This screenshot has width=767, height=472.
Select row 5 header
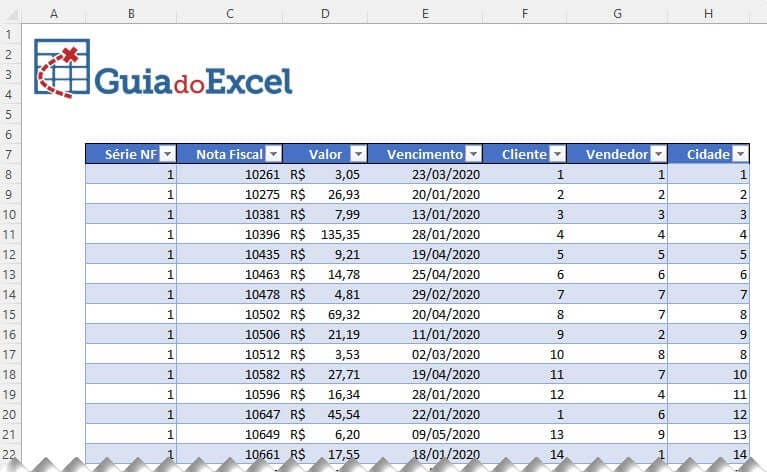(x=10, y=114)
